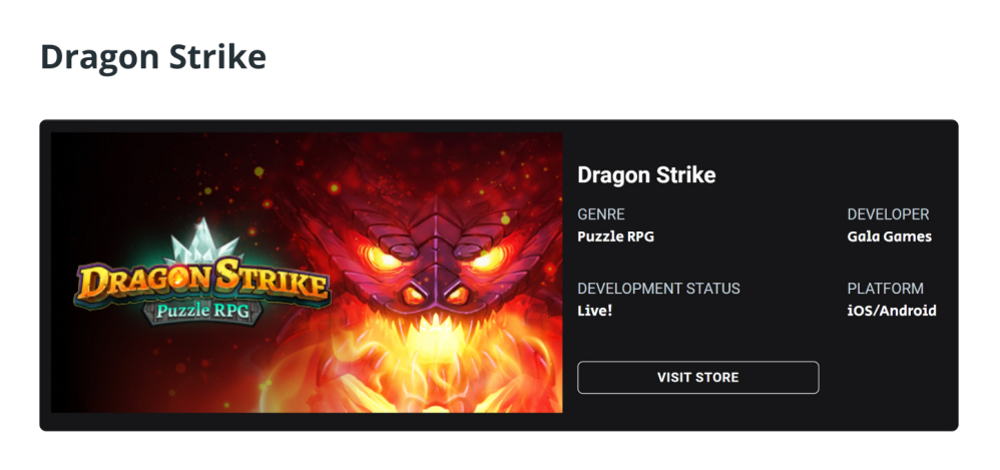Click the Dragon Strike golden logo text
The height and width of the screenshot is (470, 1000).
(203, 280)
